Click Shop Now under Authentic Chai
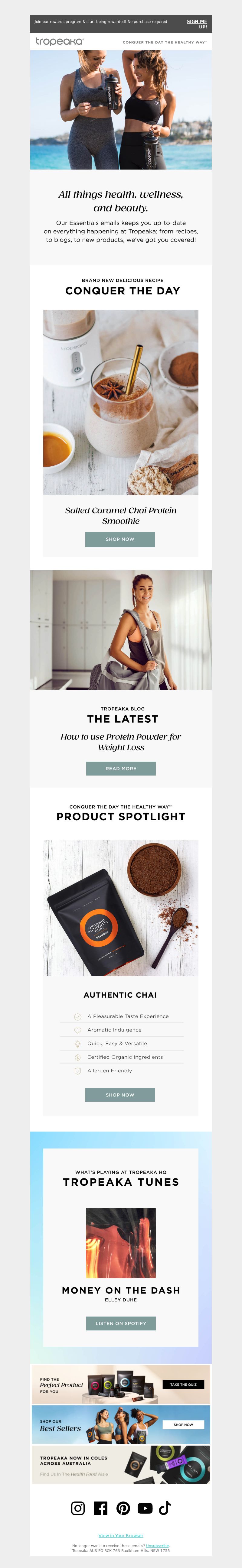Screen dimensions: 242x1568 pos(120,1095)
